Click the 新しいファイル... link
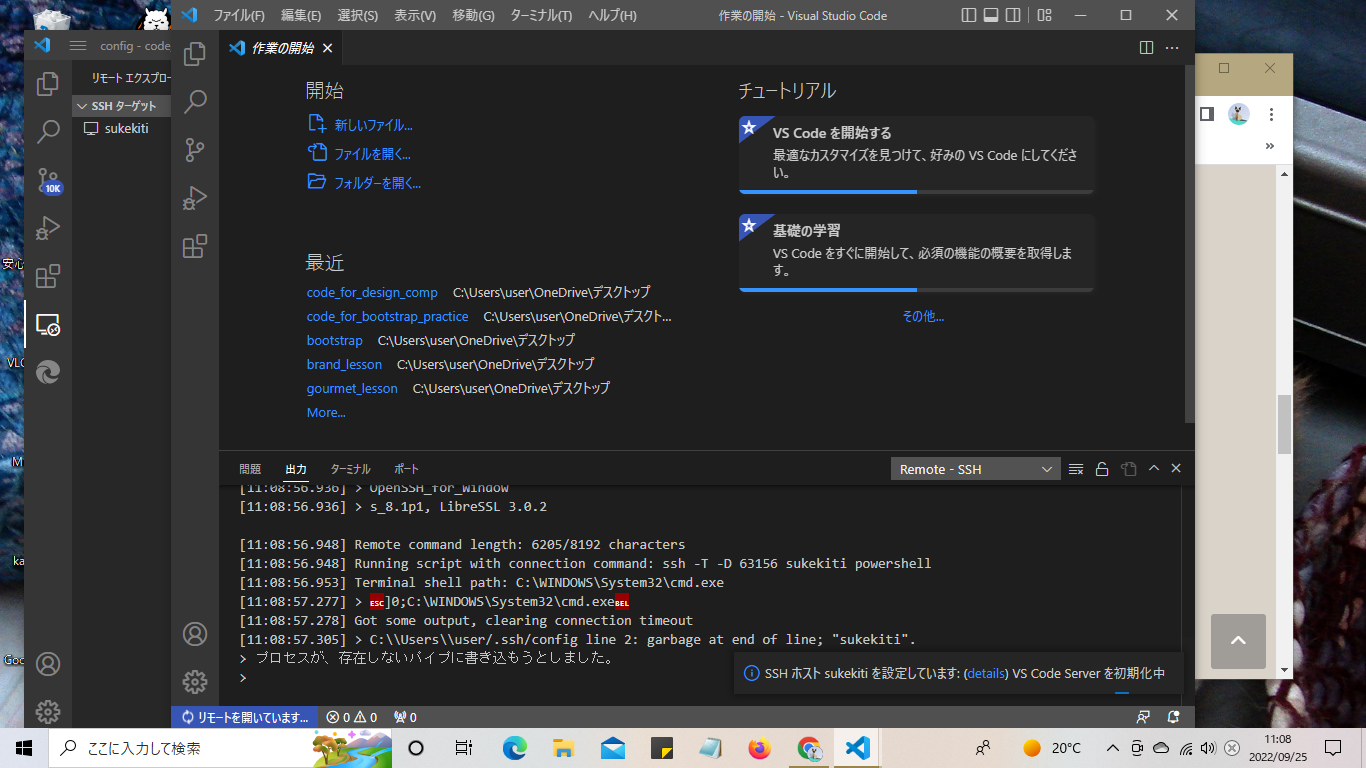Viewport: 1366px width, 768px height. pos(373,125)
